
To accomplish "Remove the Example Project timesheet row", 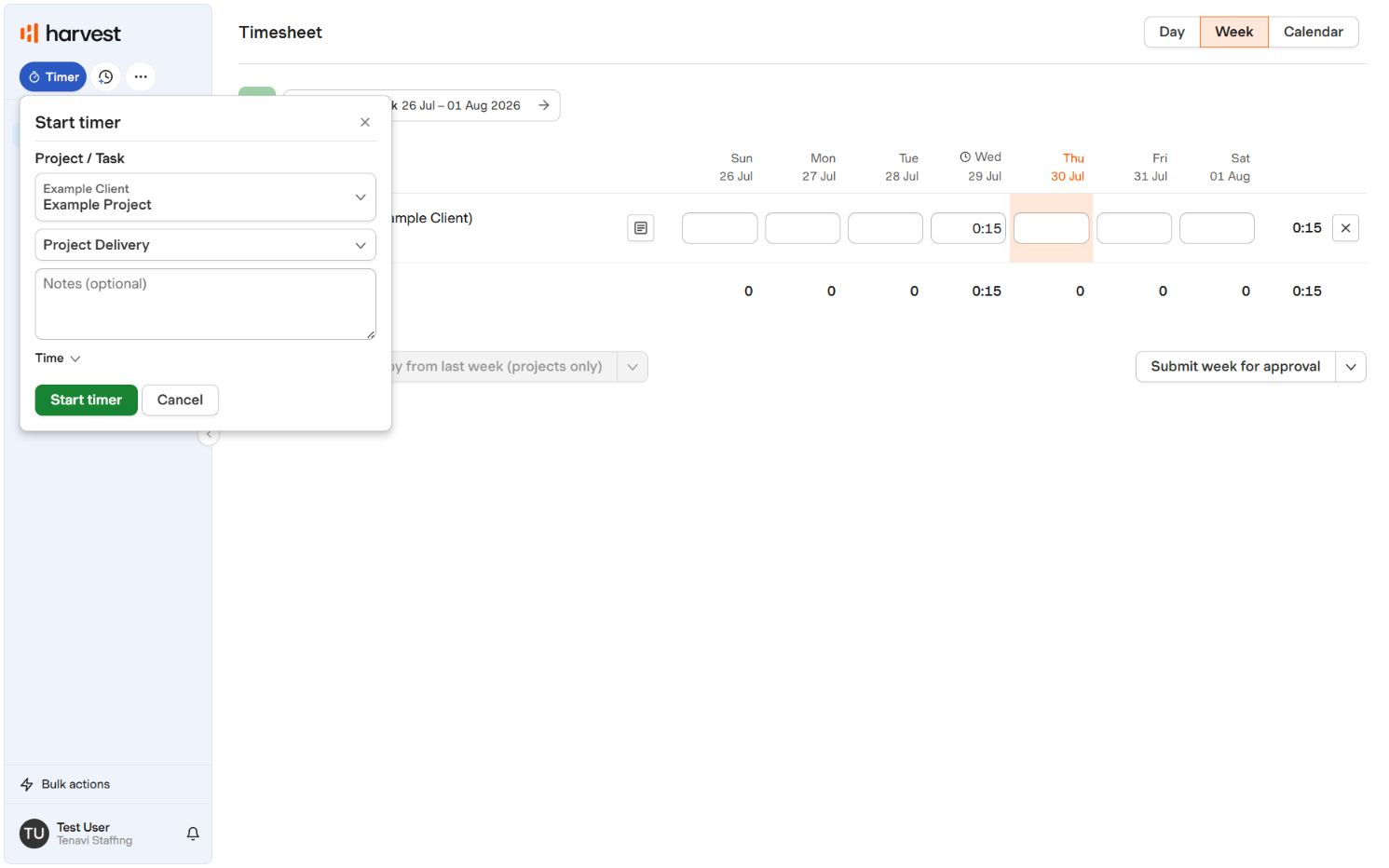I will click(x=1345, y=228).
